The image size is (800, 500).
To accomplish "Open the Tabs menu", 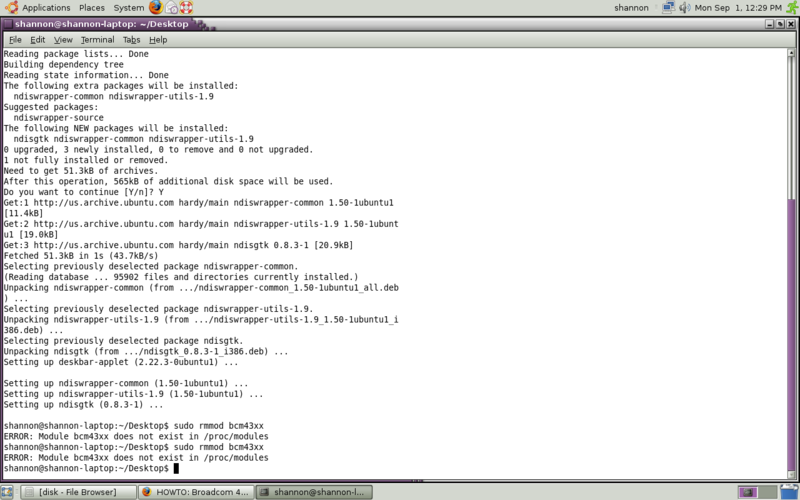I will 131,40.
